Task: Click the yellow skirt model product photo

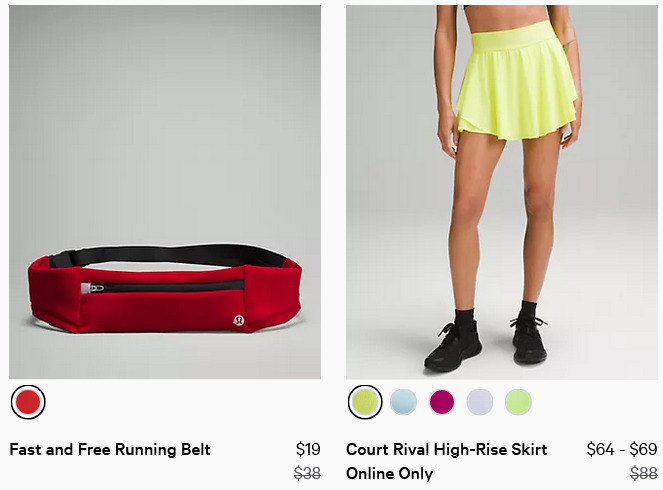Action: (x=502, y=192)
